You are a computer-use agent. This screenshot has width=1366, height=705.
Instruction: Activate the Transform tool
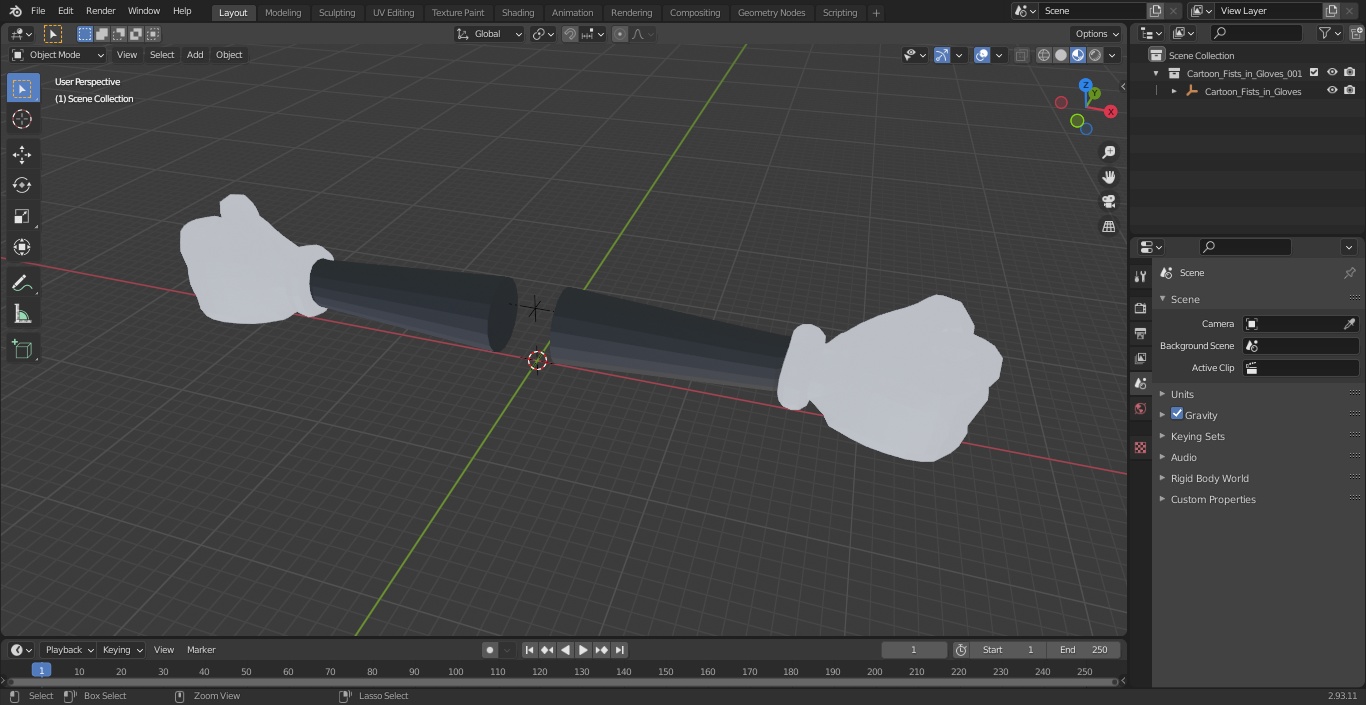pos(22,247)
